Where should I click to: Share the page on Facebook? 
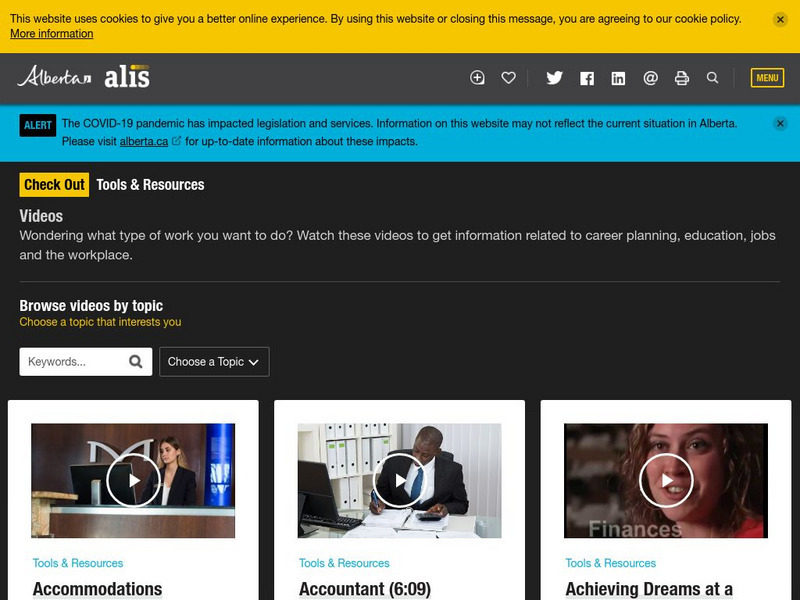coord(586,77)
